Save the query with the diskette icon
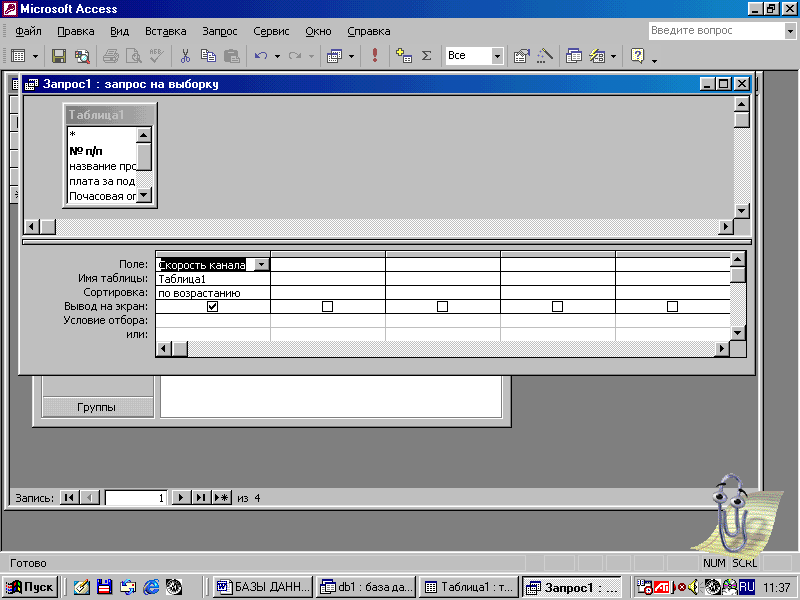 click(59, 56)
